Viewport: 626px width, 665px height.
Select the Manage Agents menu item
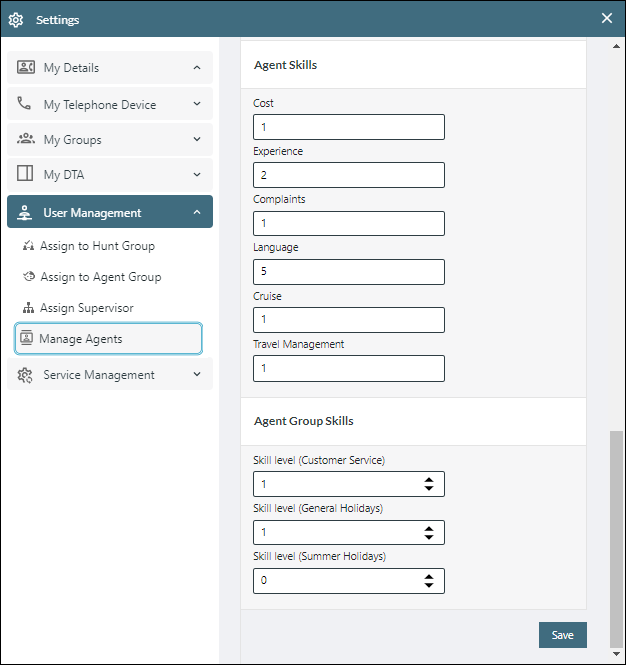click(108, 339)
